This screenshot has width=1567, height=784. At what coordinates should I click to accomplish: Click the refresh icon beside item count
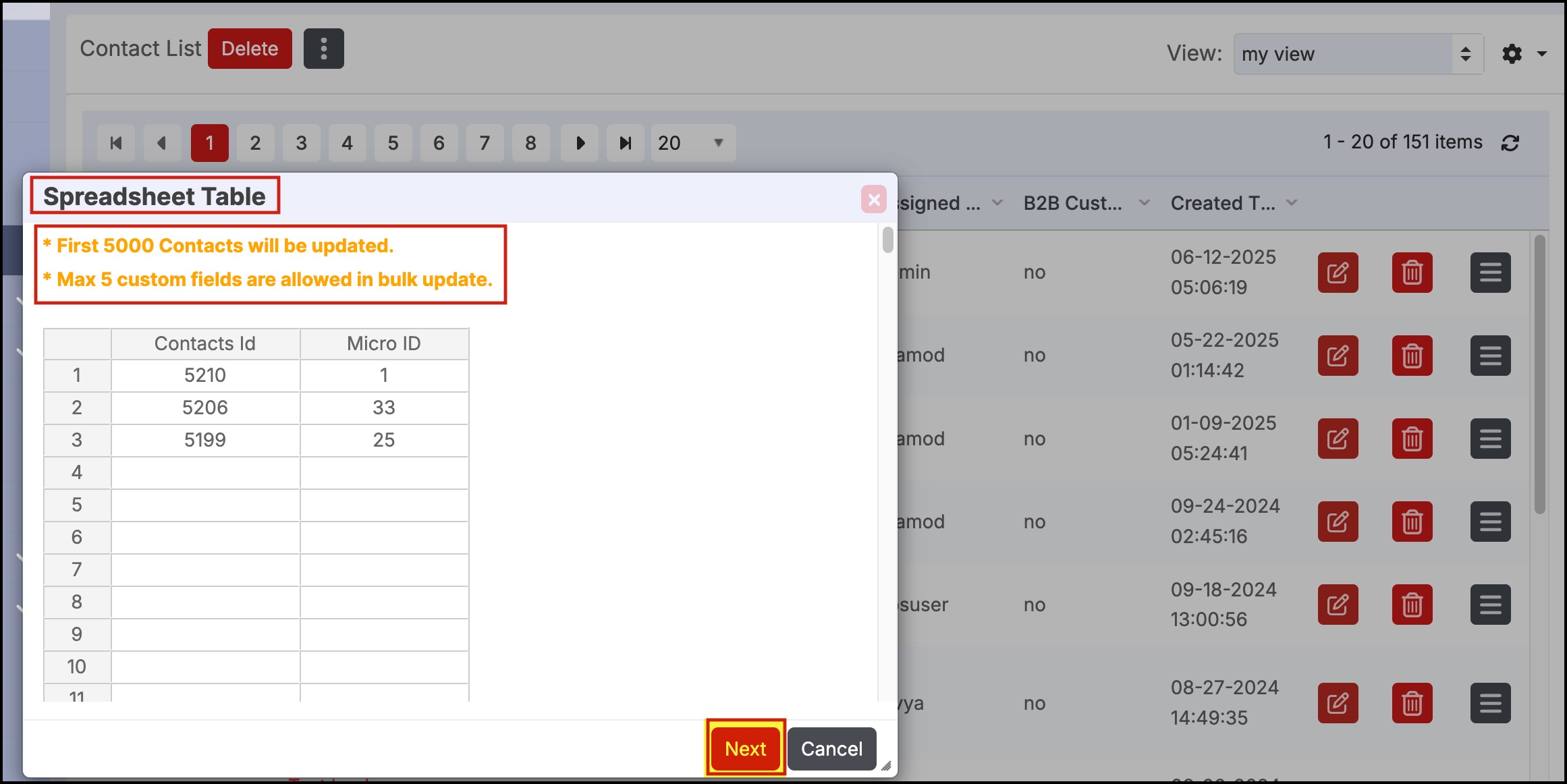[x=1510, y=143]
